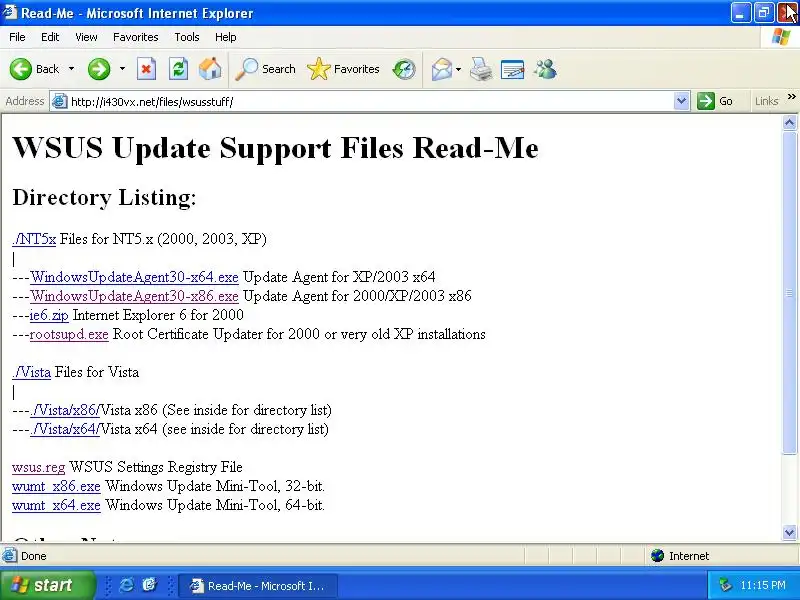Print the page with the printer icon

coord(481,69)
